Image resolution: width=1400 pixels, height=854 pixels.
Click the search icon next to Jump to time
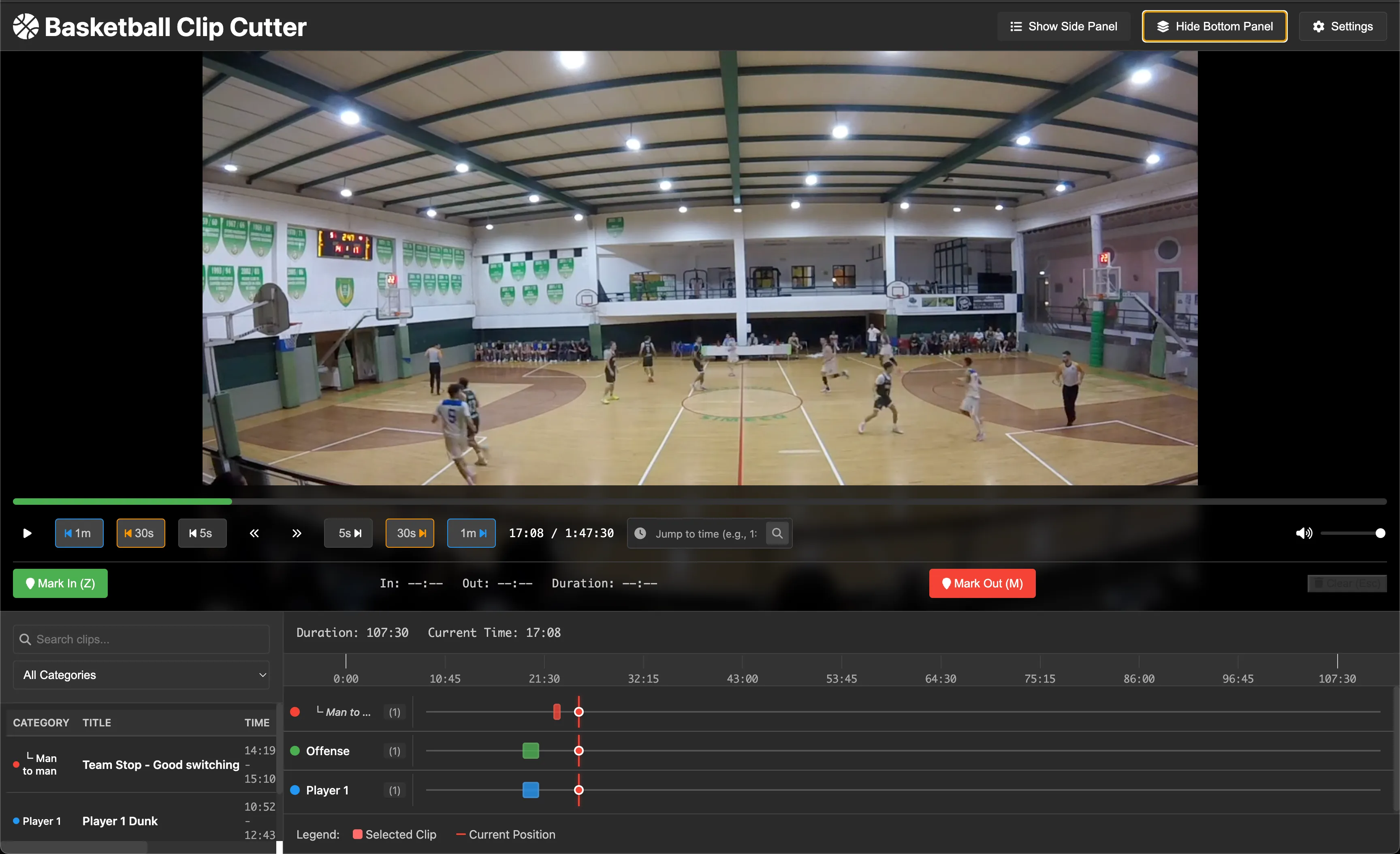(777, 533)
